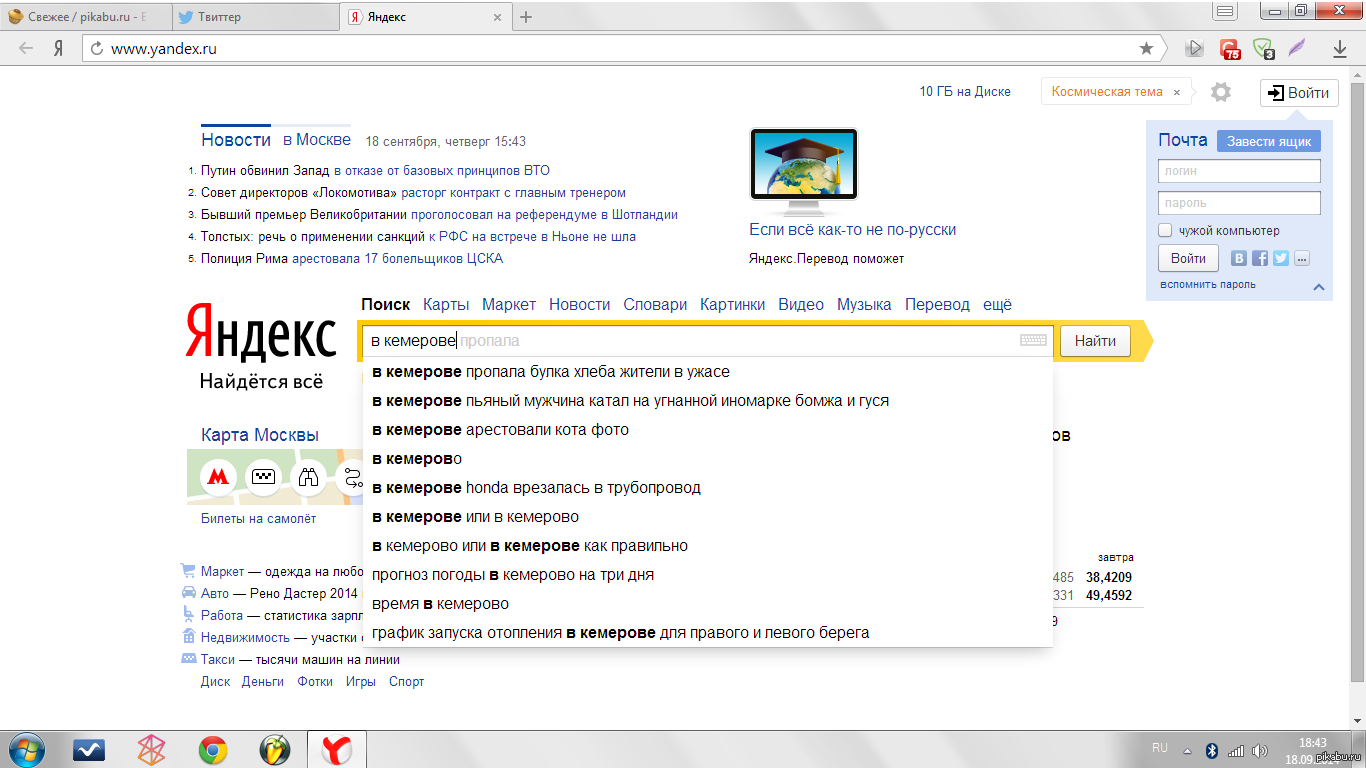
Task: Bookmark page with the star icon
Action: [x=1146, y=48]
